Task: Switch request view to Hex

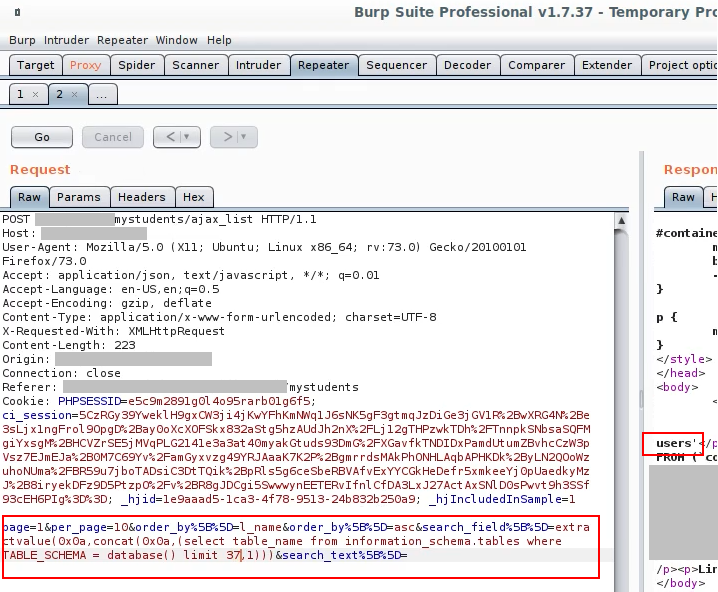Action: pyautogui.click(x=194, y=197)
